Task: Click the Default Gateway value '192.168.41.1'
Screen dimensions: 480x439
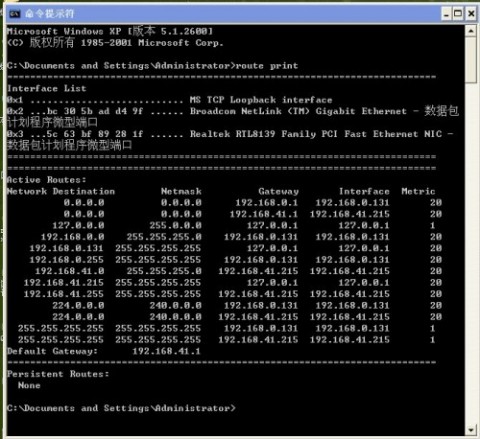Action: tap(166, 351)
